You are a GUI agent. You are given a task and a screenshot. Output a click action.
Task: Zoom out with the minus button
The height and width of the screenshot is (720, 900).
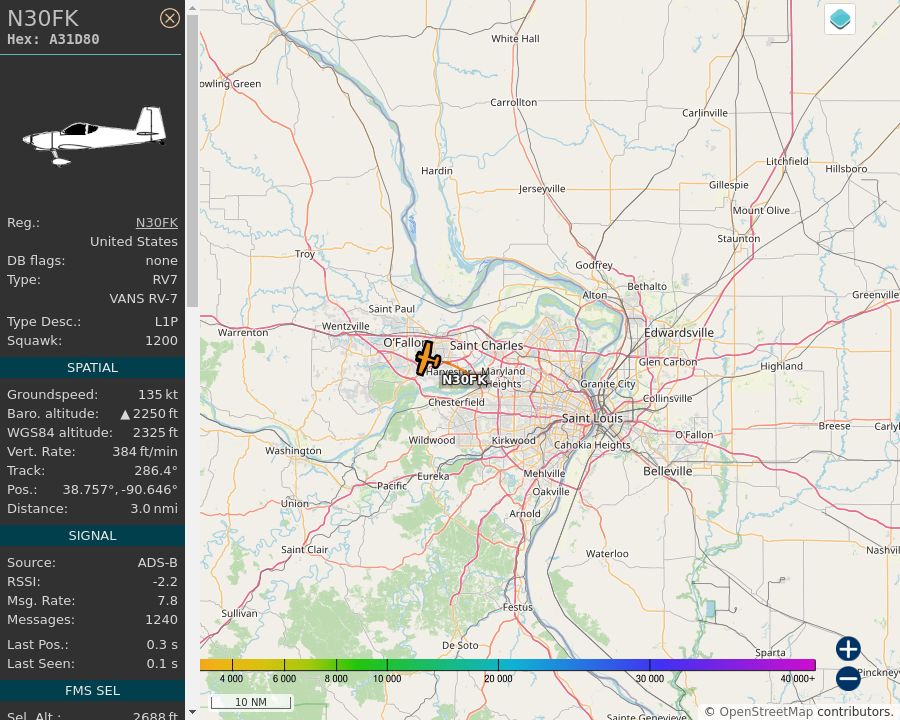click(848, 678)
